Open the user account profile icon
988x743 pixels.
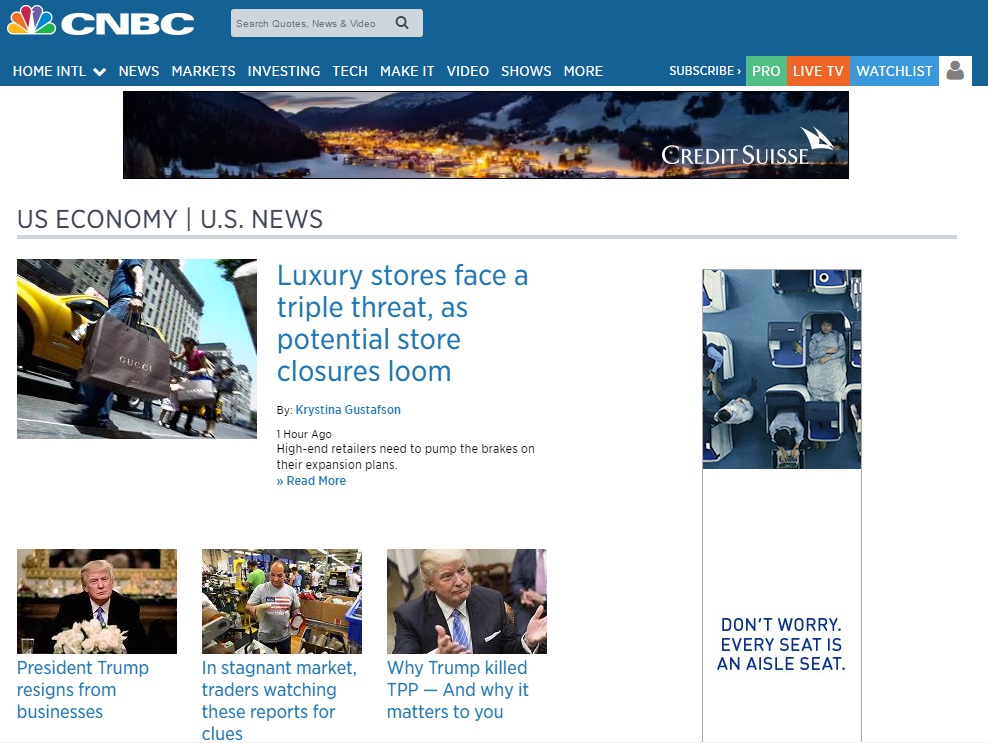(x=955, y=71)
